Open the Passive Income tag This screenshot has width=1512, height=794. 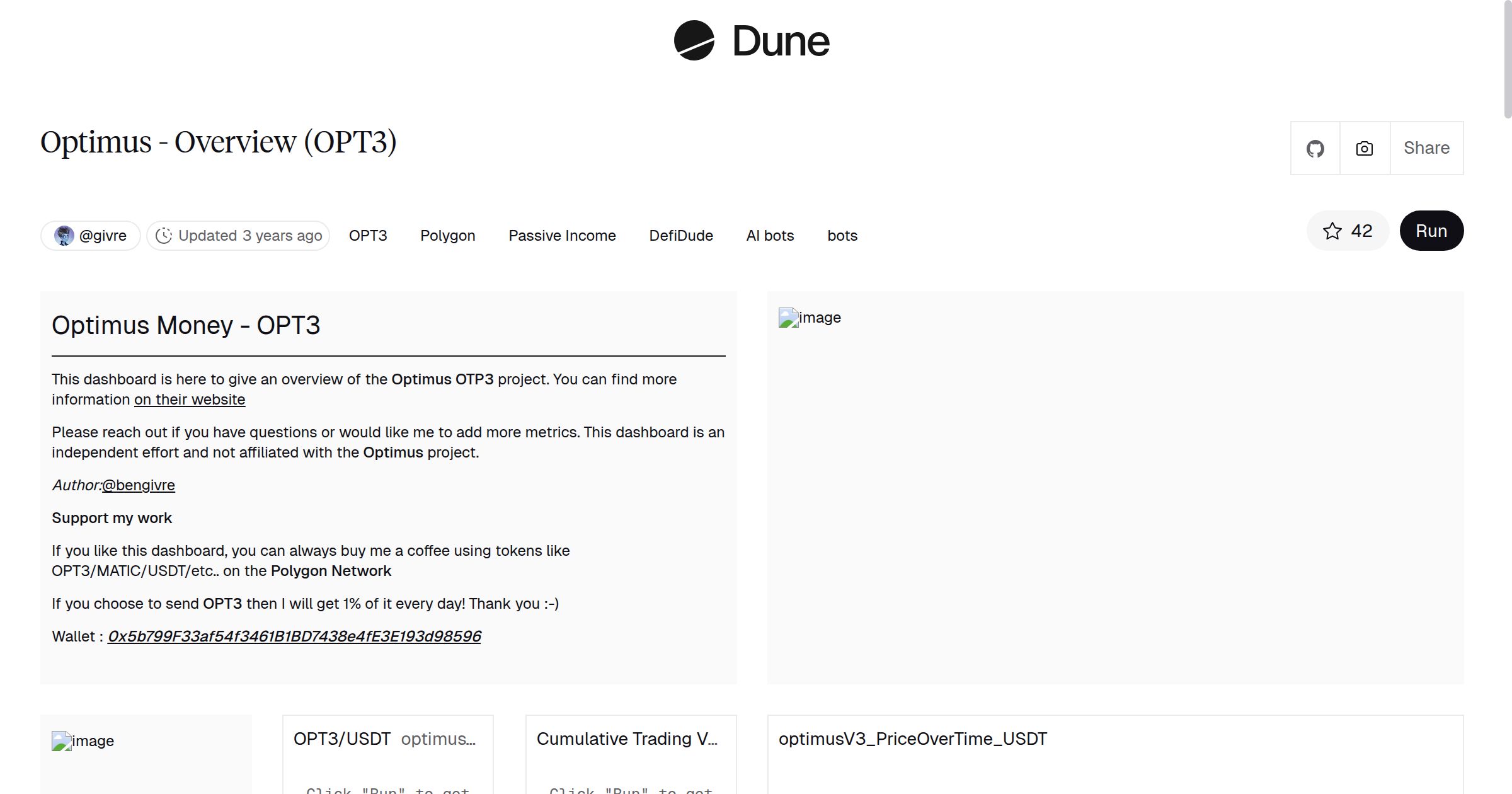(562, 236)
